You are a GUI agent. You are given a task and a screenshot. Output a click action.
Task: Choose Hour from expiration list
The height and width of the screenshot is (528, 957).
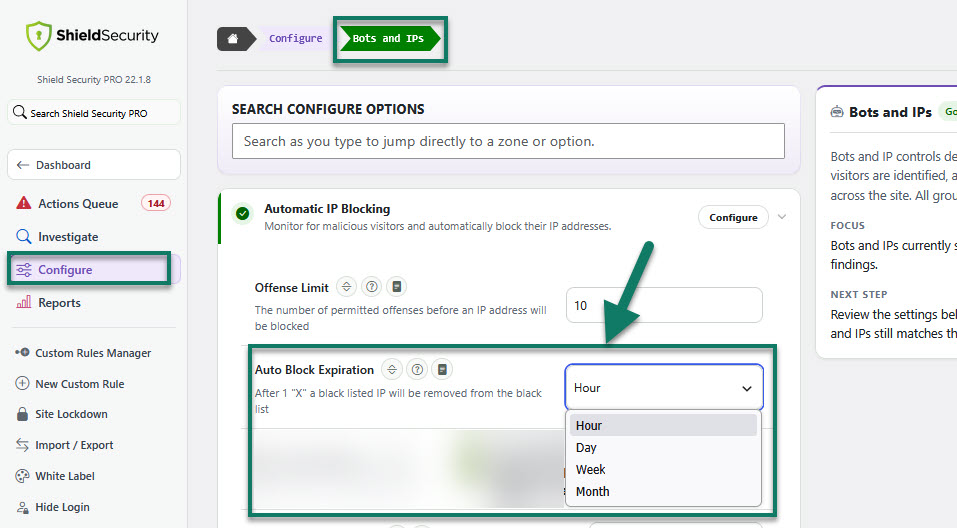[x=663, y=425]
